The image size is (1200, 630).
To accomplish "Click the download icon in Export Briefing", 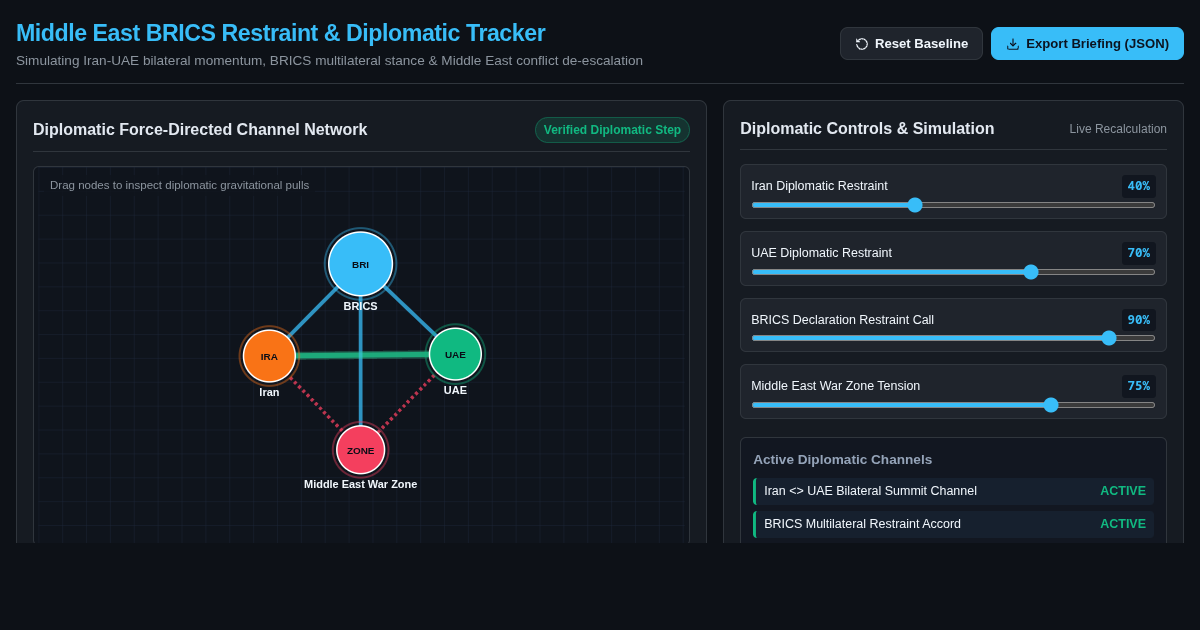I will point(1013,44).
